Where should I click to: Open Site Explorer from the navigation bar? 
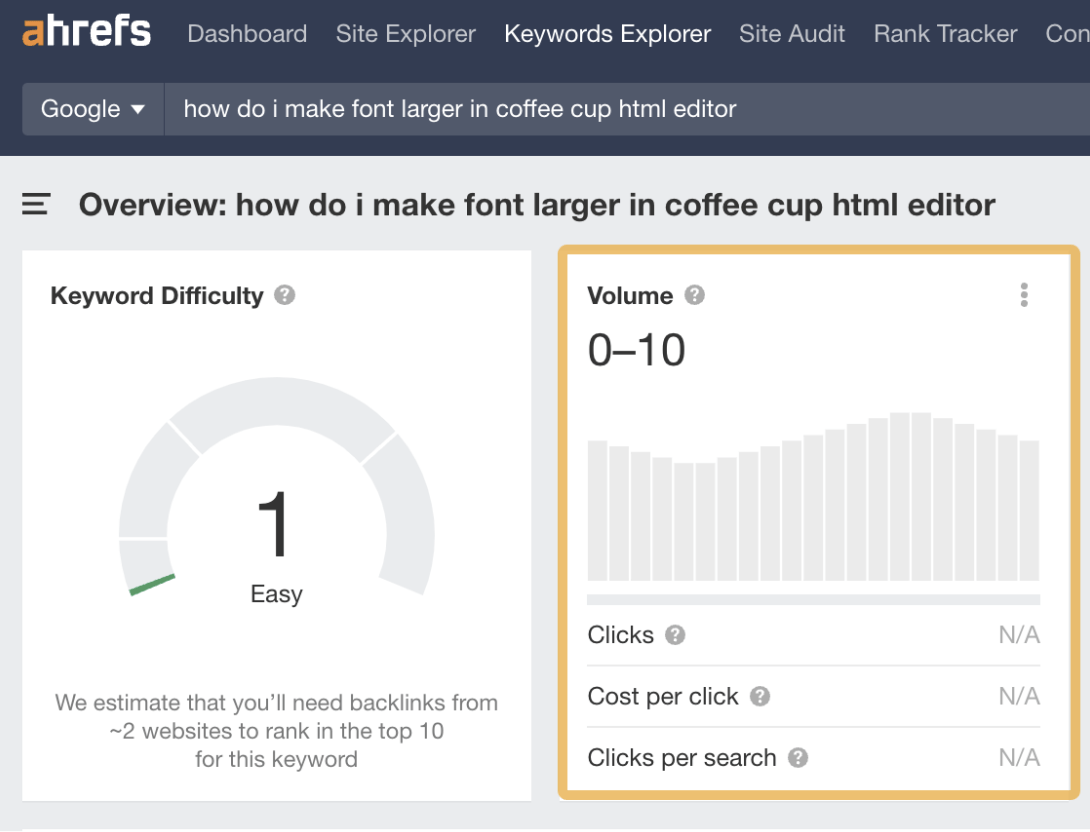coord(406,33)
